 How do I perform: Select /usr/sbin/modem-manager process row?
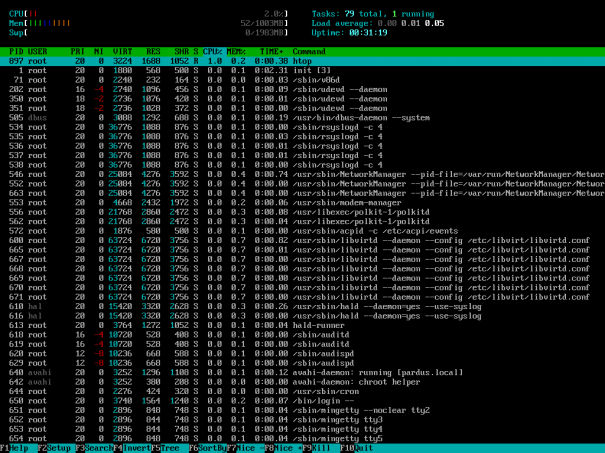click(302, 203)
